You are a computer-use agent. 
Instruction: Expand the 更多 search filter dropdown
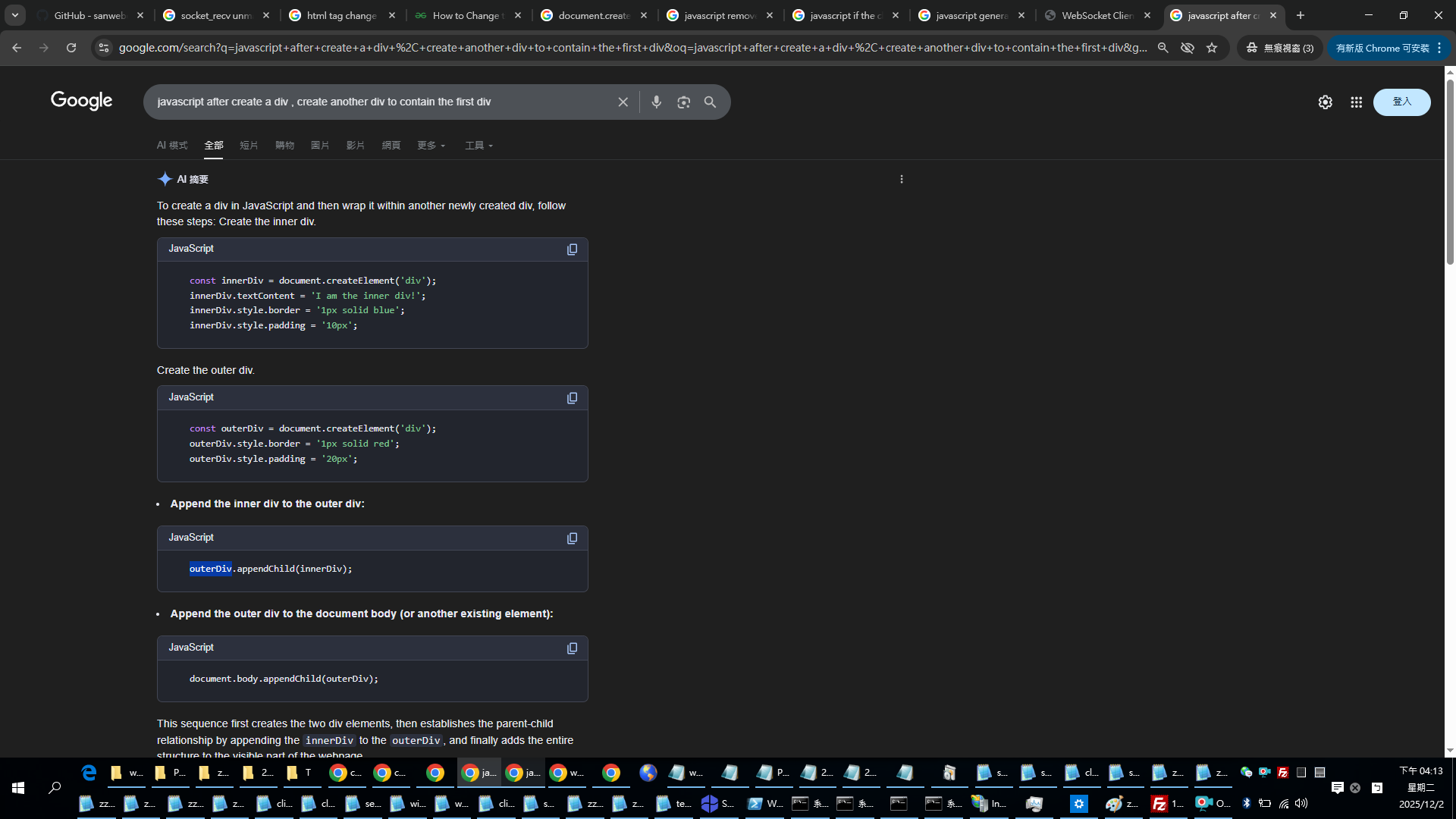pos(431,146)
